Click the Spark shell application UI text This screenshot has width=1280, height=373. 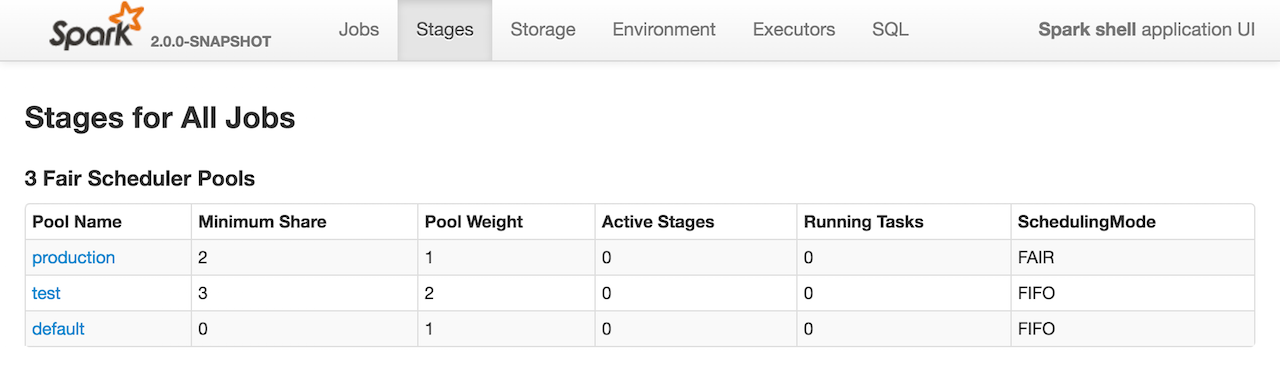(x=1147, y=29)
